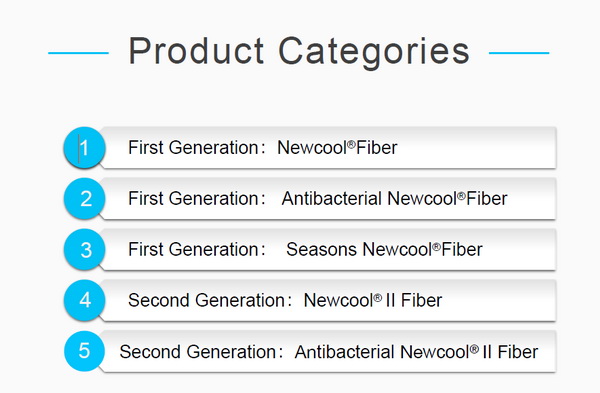Choose the blue number 4 circle

click(x=84, y=300)
